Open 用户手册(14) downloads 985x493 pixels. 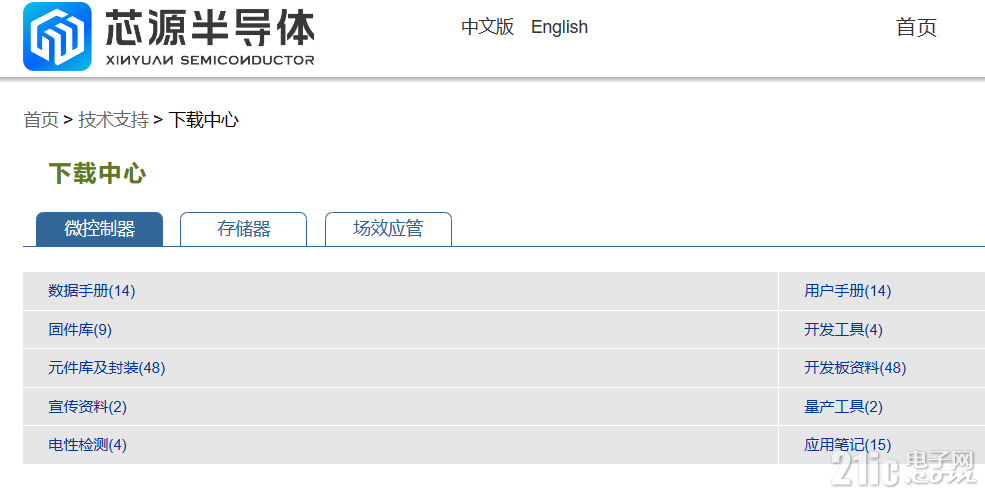tap(847, 291)
